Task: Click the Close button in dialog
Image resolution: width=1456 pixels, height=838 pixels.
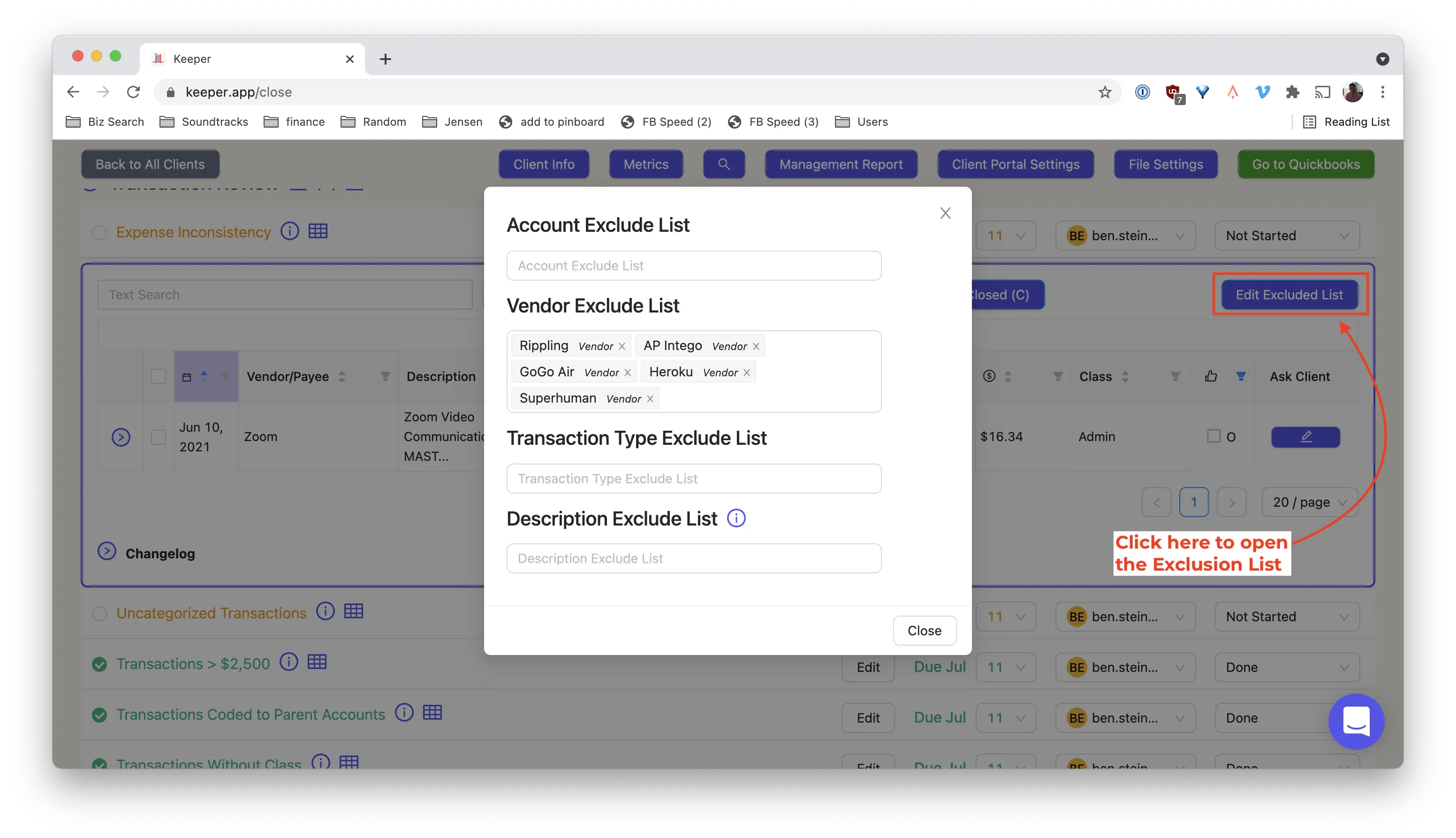Action: [925, 631]
